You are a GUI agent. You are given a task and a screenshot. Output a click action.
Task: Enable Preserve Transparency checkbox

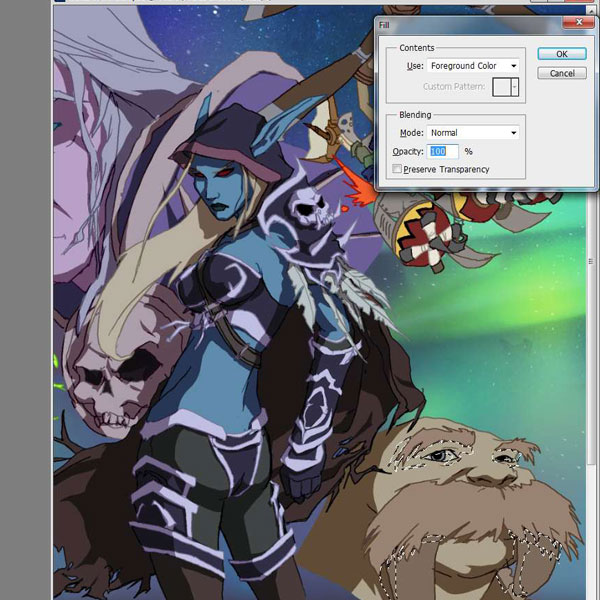pos(397,169)
